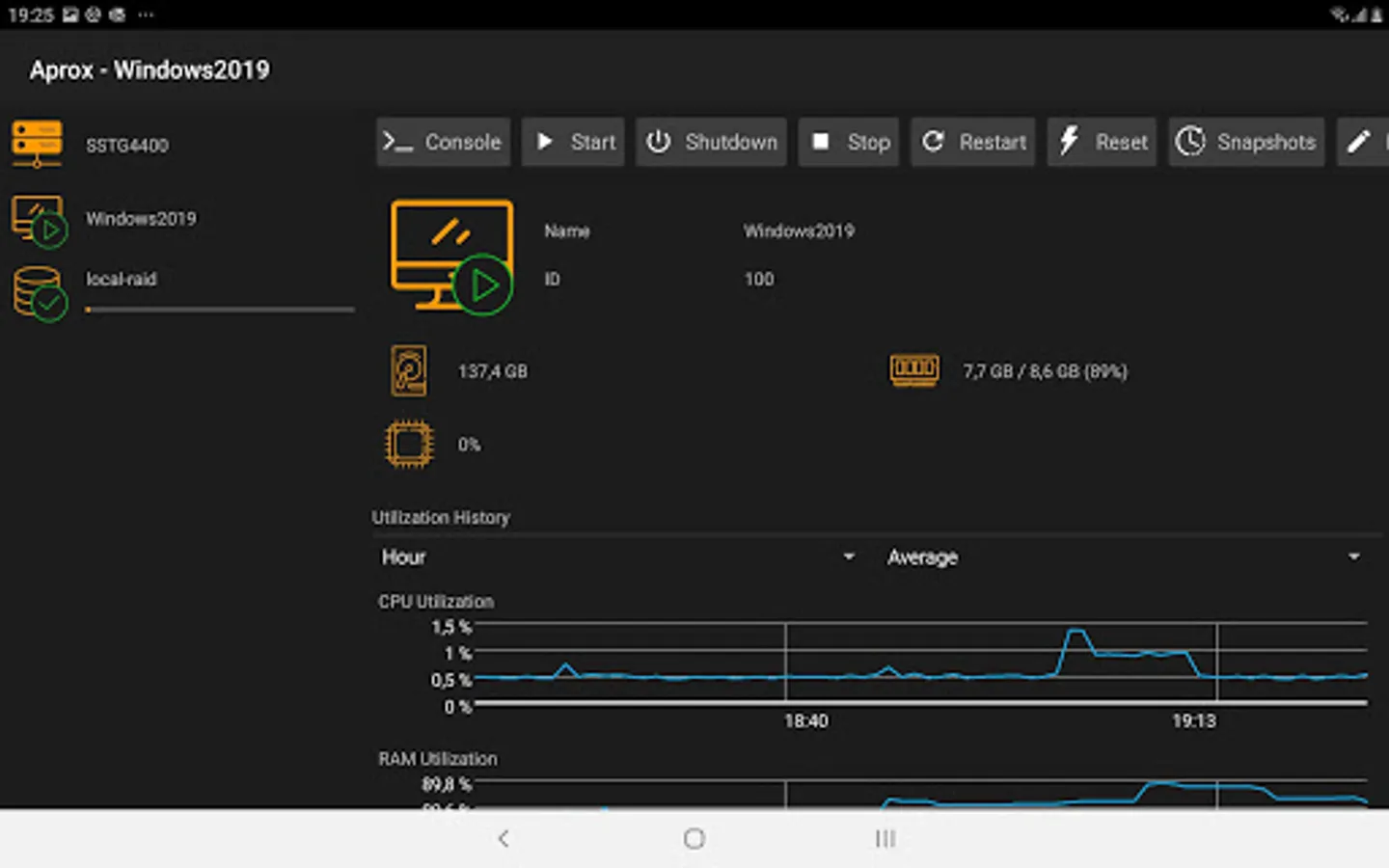
Task: Click the local-raid usage progress bar
Action: [x=220, y=310]
